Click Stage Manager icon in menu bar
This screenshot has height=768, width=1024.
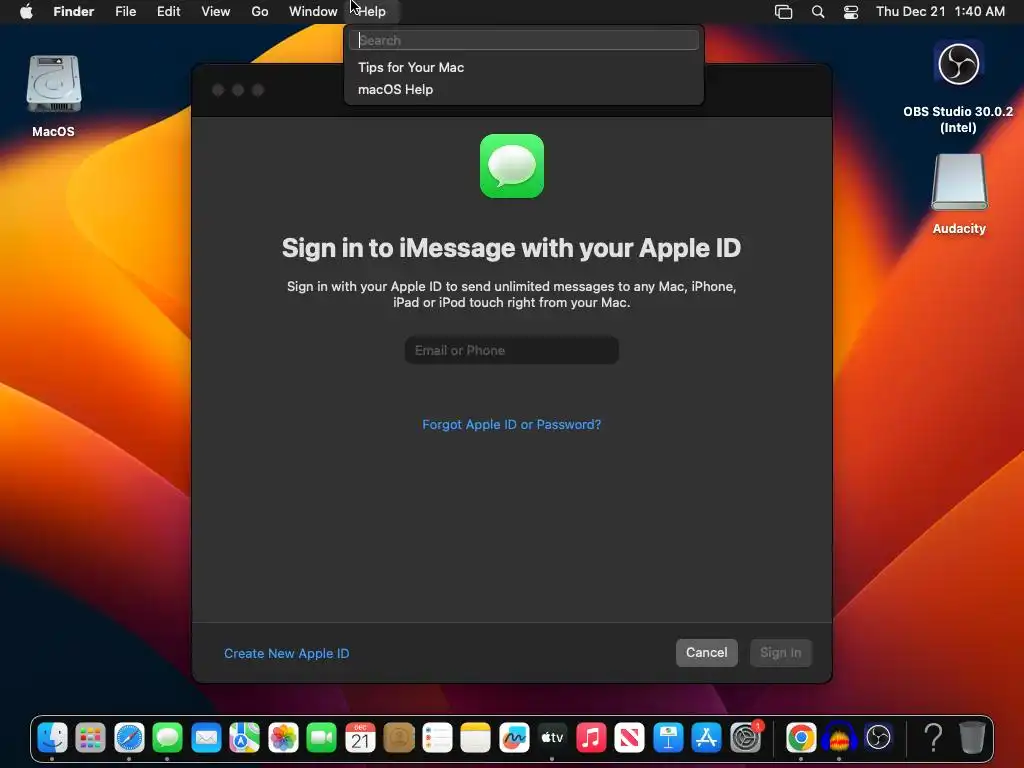784,12
